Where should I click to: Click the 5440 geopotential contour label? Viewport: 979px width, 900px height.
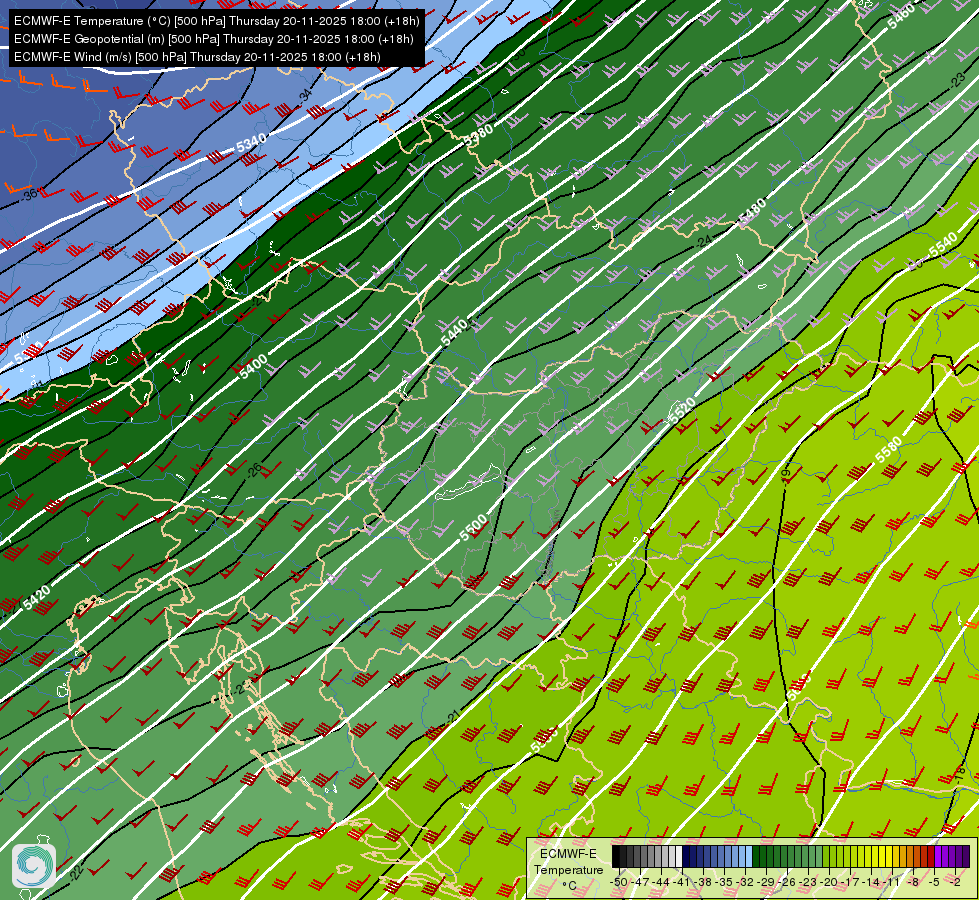coord(454,332)
